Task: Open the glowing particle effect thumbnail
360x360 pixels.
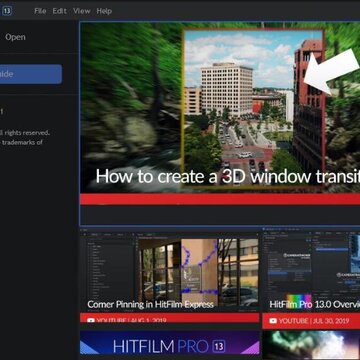Action: click(x=311, y=345)
